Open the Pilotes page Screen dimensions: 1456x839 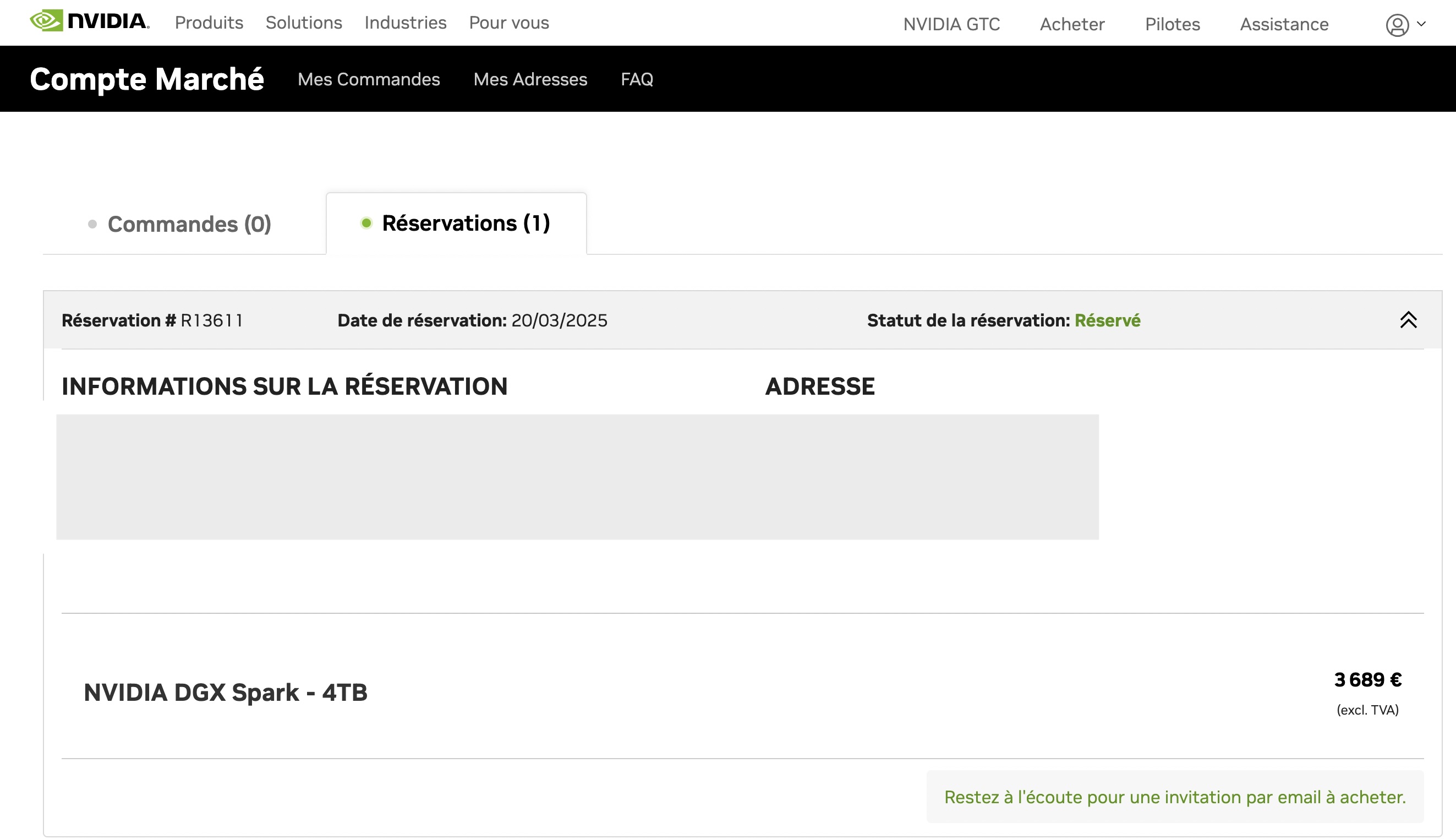coord(1172,24)
